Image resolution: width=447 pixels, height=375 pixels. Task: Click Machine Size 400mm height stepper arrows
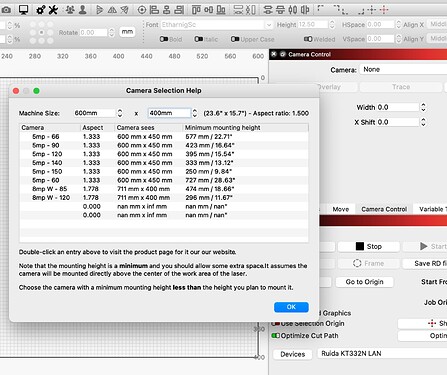[195, 113]
